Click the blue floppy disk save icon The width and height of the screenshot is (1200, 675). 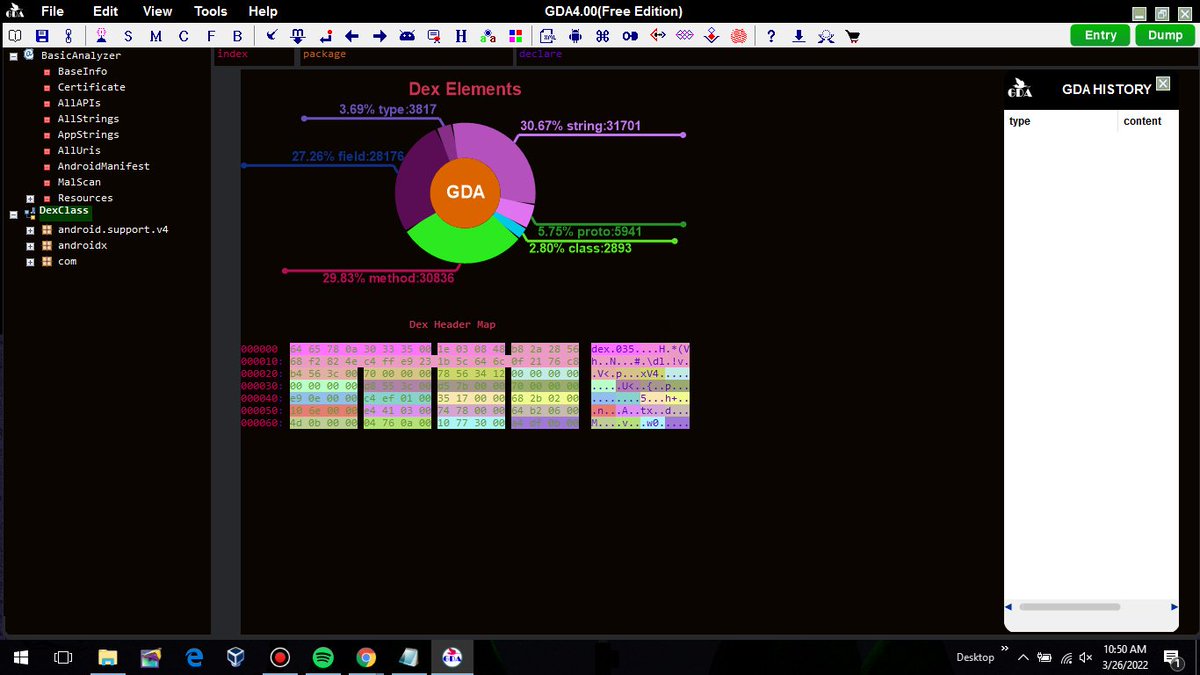(x=42, y=36)
